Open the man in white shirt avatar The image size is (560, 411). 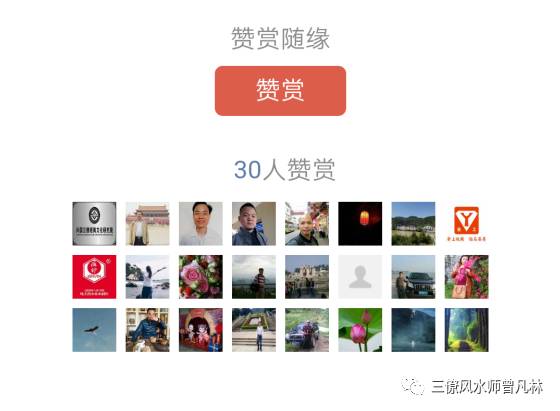click(x=201, y=224)
